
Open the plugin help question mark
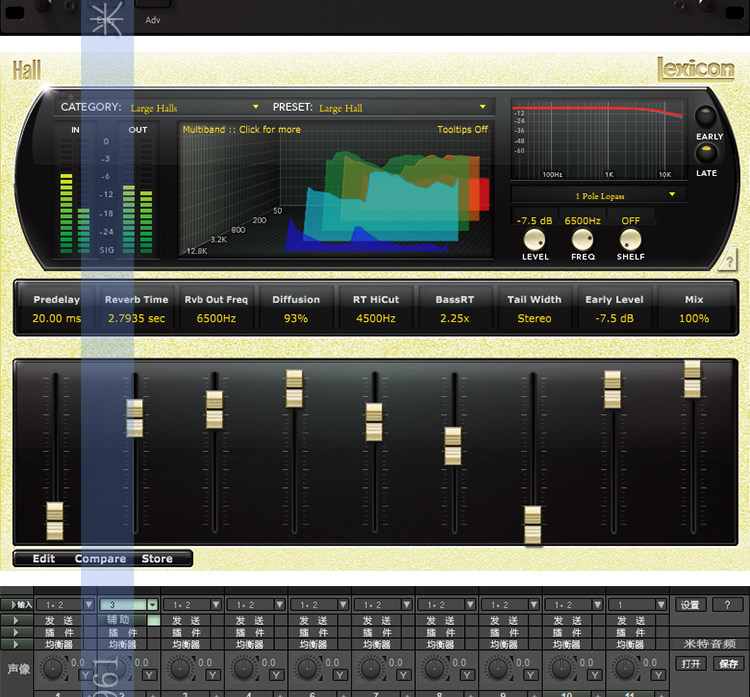(x=728, y=261)
